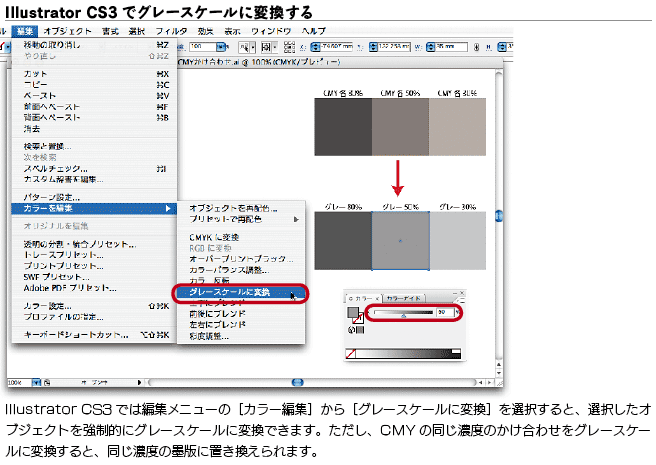This screenshot has height=465, width=656.
Task: Open the status bar popup arrow
Action: click(x=139, y=383)
